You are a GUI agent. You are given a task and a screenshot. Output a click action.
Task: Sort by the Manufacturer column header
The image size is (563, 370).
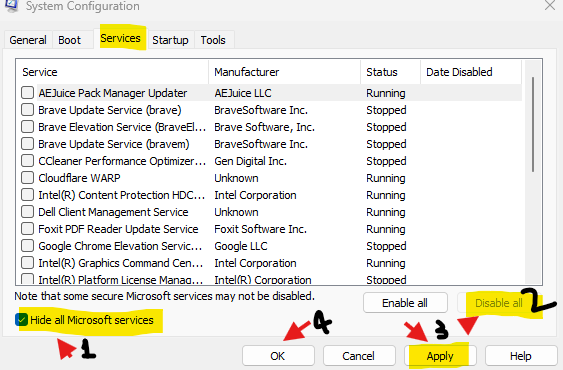(284, 72)
